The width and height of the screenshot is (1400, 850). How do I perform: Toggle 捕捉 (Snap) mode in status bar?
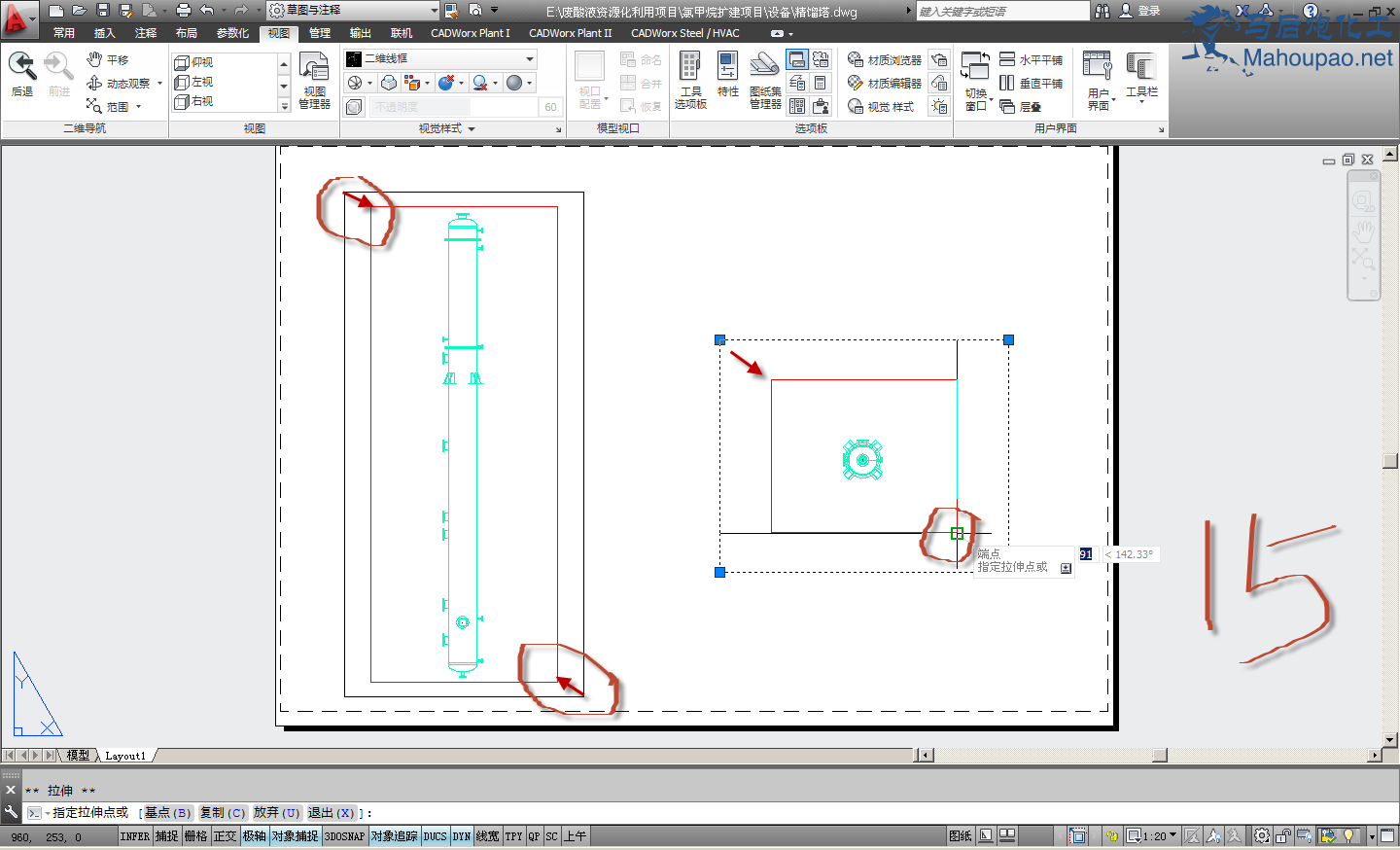point(167,836)
